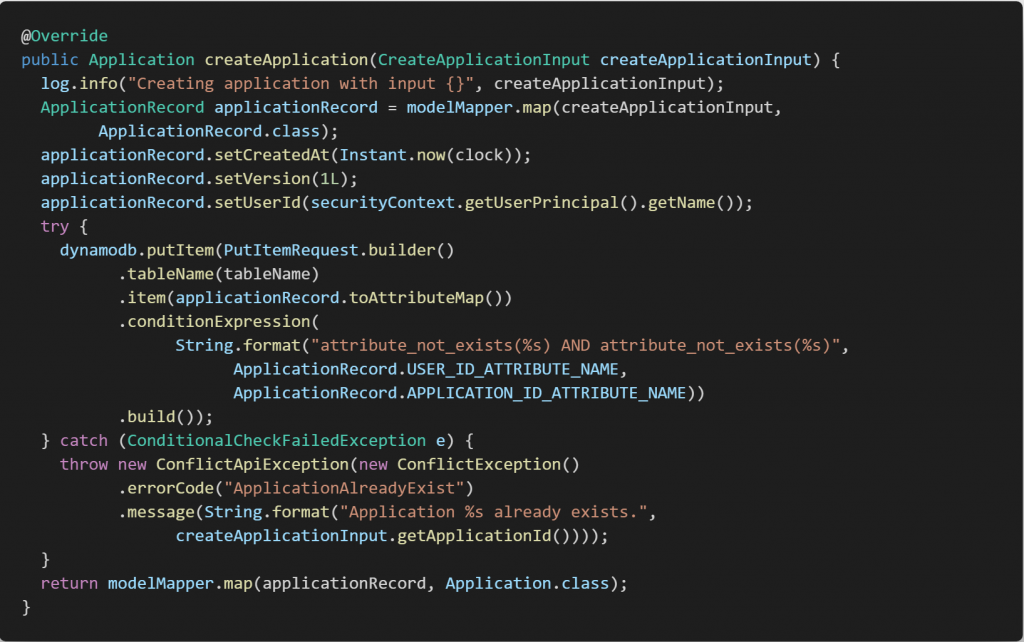Screen dimensions: 1024x642
Task: Click the try keyword
Action: coord(55,226)
